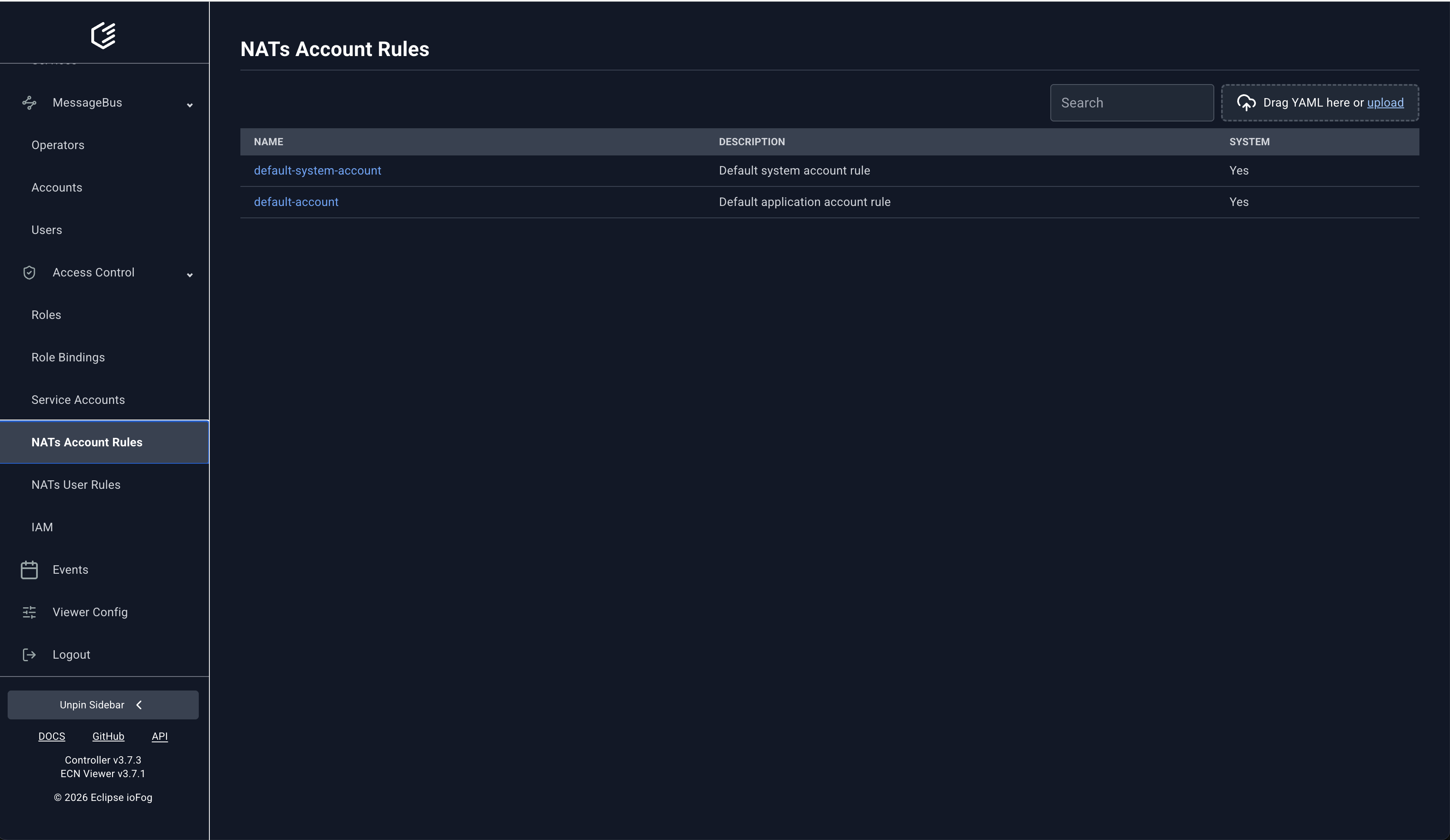Screen dimensions: 1450x840
Task: Click the Logout arrow icon
Action: [x=29, y=655]
